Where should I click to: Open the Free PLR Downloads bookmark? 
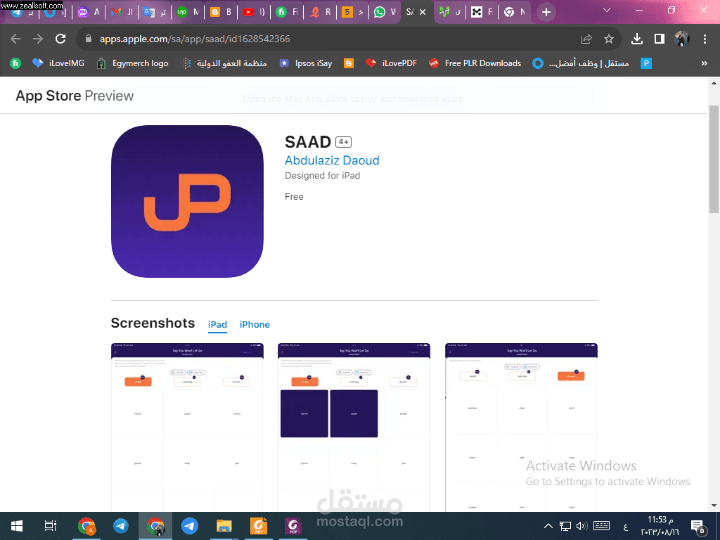coord(475,63)
